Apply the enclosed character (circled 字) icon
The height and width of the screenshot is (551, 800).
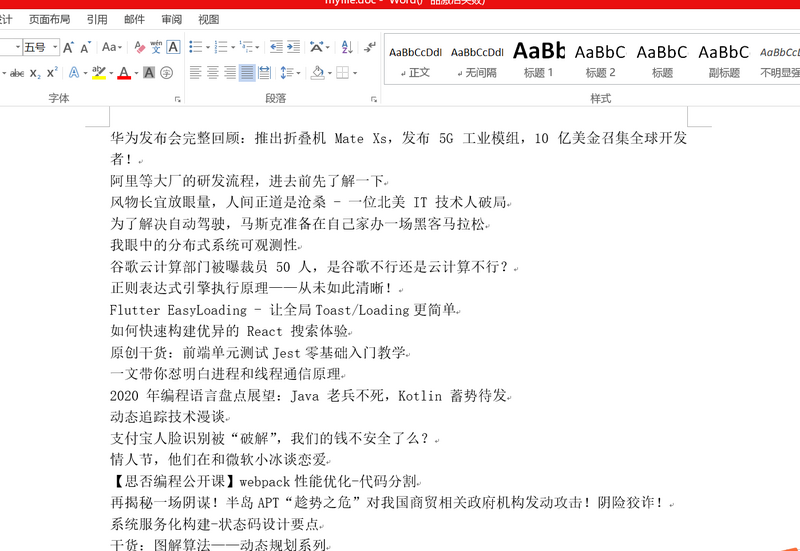(166, 73)
